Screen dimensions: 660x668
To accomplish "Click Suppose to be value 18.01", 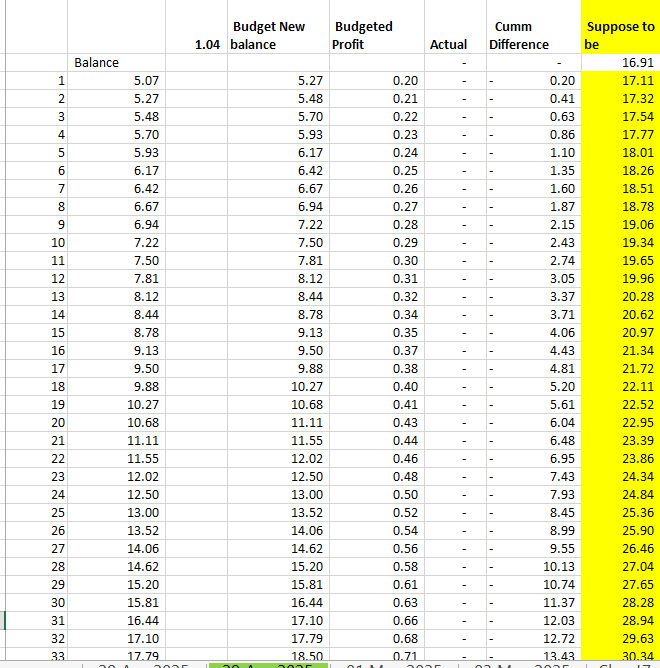I will tap(620, 153).
